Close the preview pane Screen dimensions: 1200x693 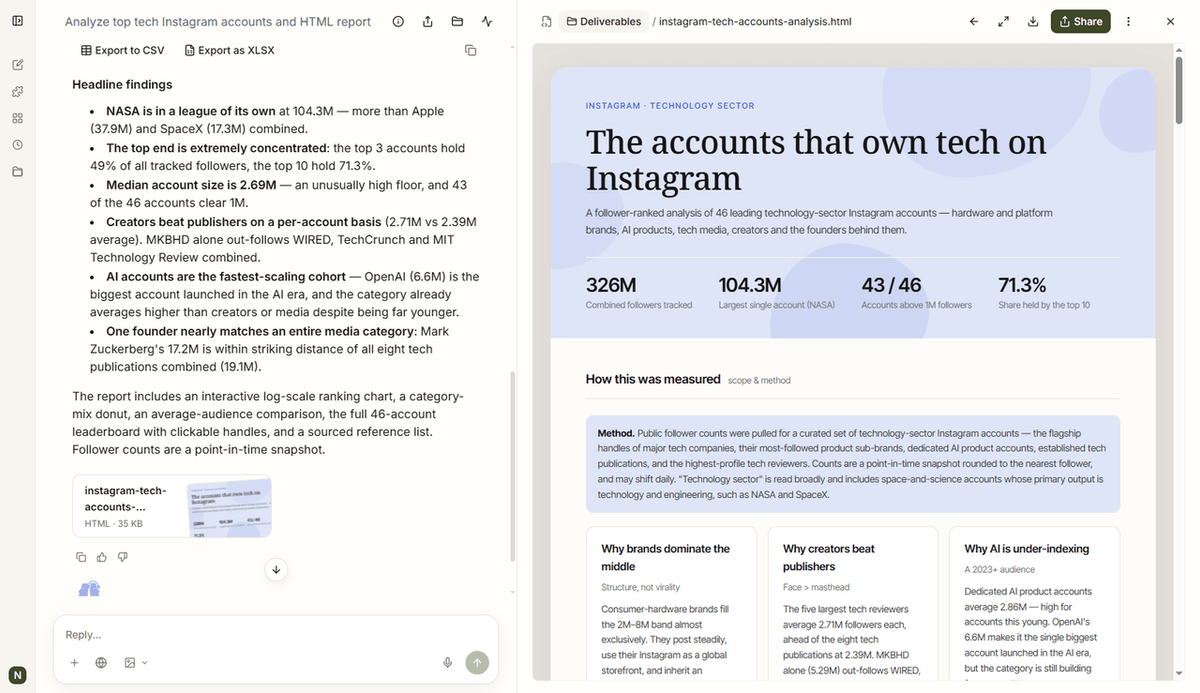click(x=1171, y=21)
